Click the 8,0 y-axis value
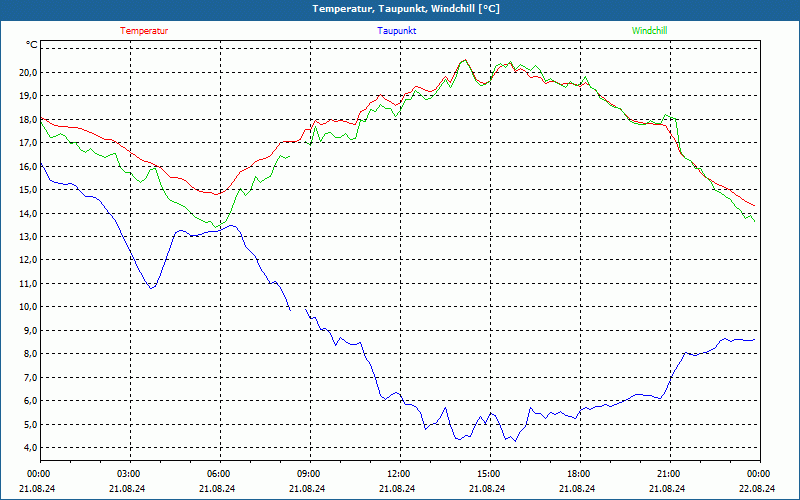Image resolution: width=800 pixels, height=500 pixels. (x=30, y=354)
